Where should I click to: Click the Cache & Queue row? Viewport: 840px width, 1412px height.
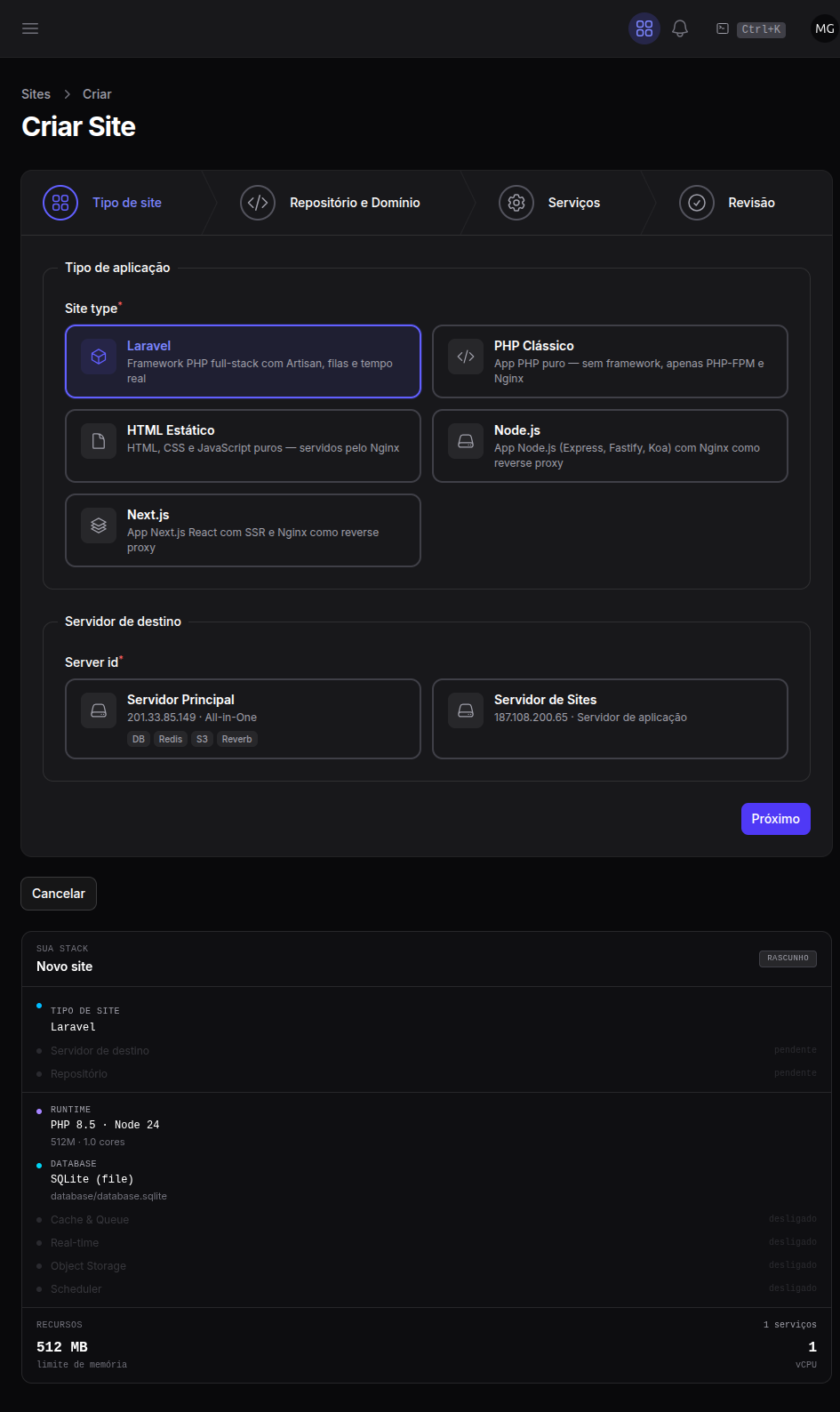pyautogui.click(x=427, y=1220)
